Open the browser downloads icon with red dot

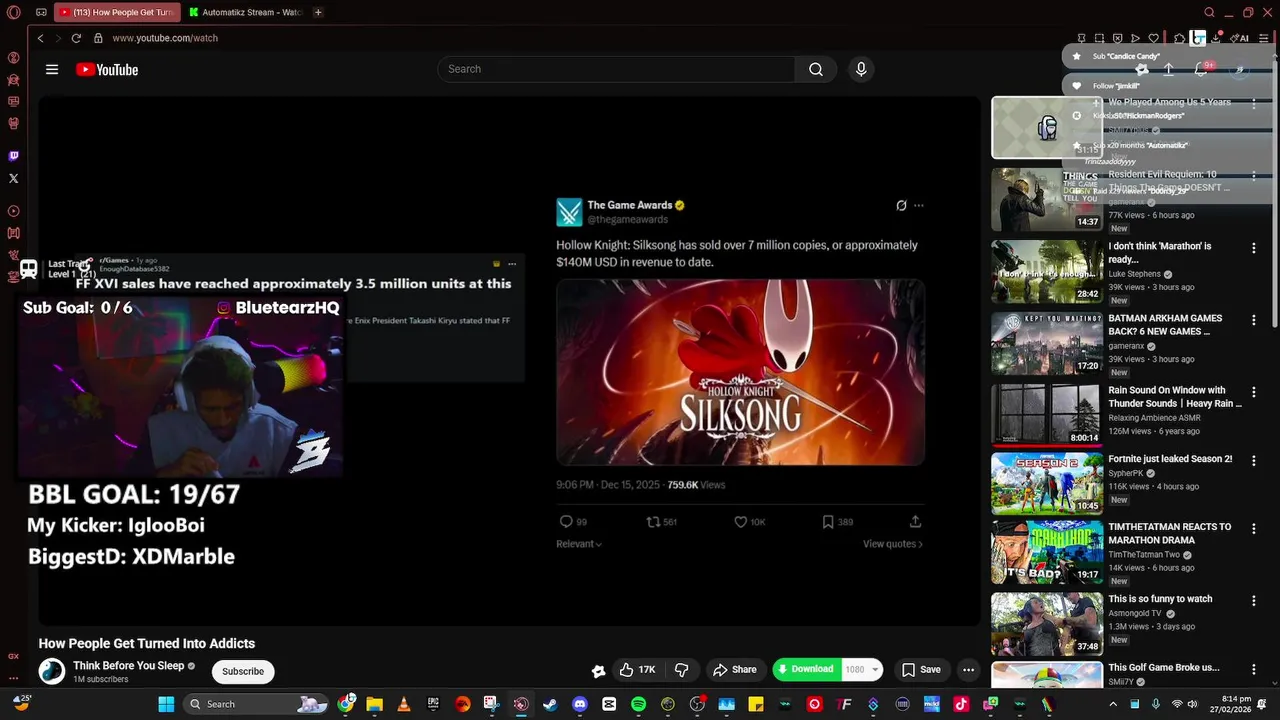coord(1216,38)
